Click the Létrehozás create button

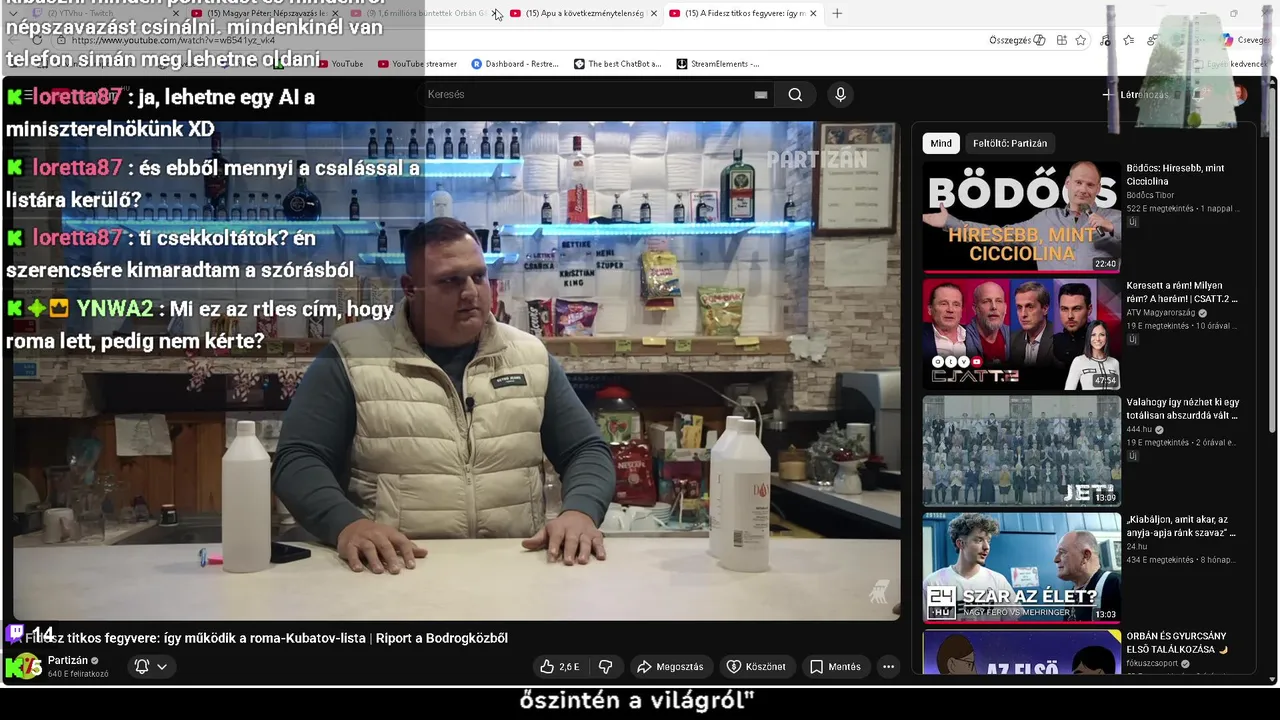pyautogui.click(x=1135, y=94)
